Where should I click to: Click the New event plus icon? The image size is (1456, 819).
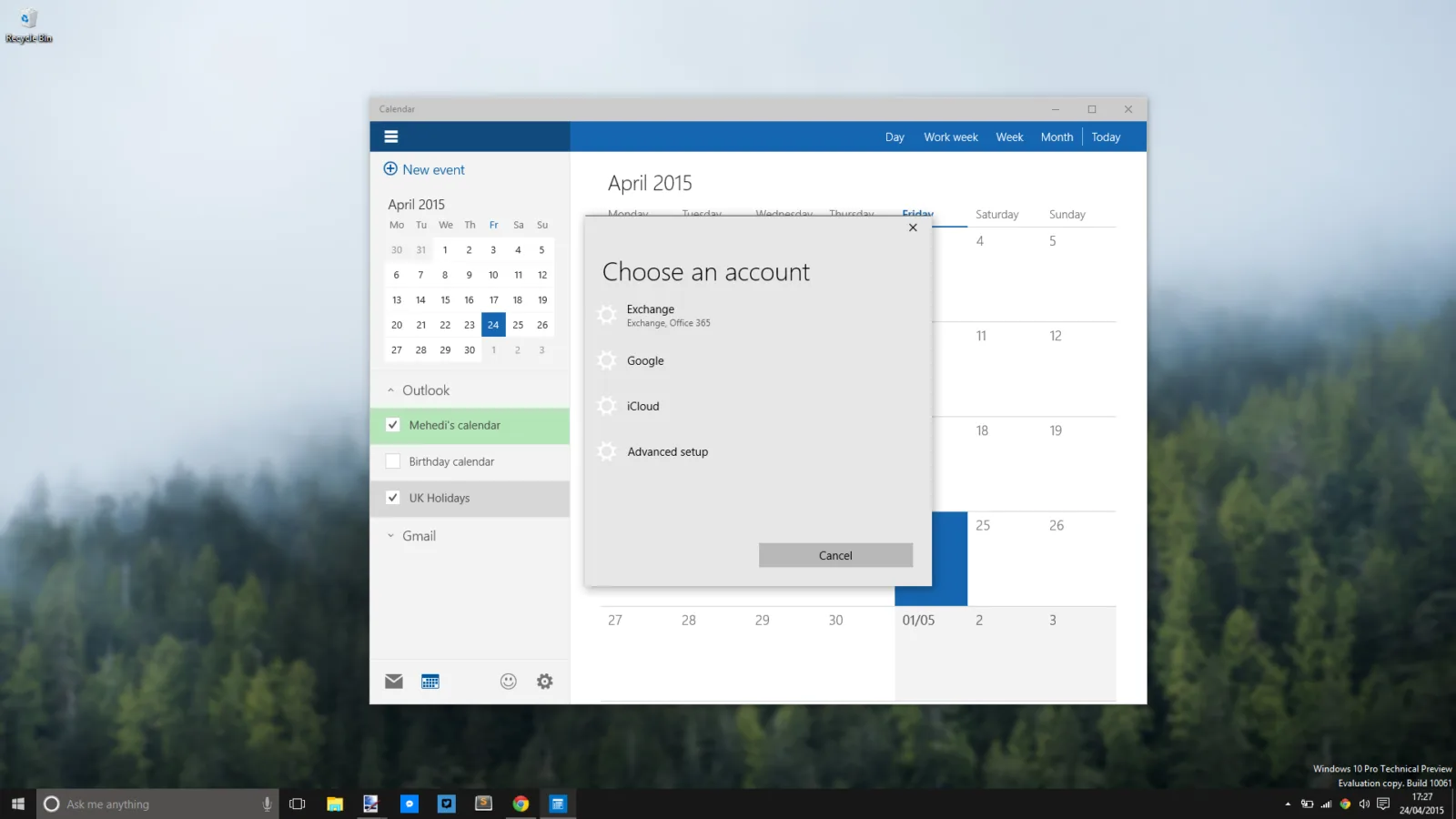tap(390, 168)
